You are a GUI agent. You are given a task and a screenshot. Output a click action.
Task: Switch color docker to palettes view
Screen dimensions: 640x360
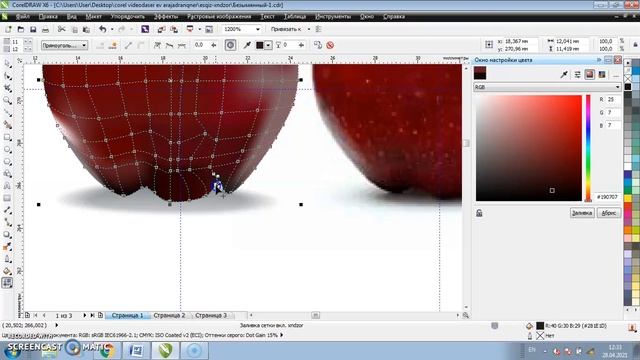[602, 74]
